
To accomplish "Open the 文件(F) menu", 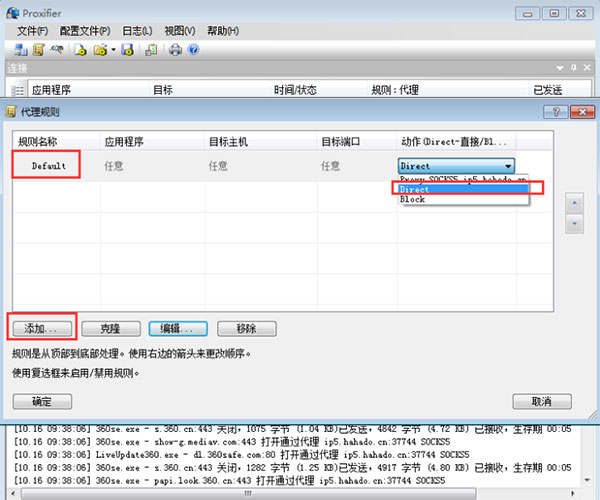I will [33, 30].
